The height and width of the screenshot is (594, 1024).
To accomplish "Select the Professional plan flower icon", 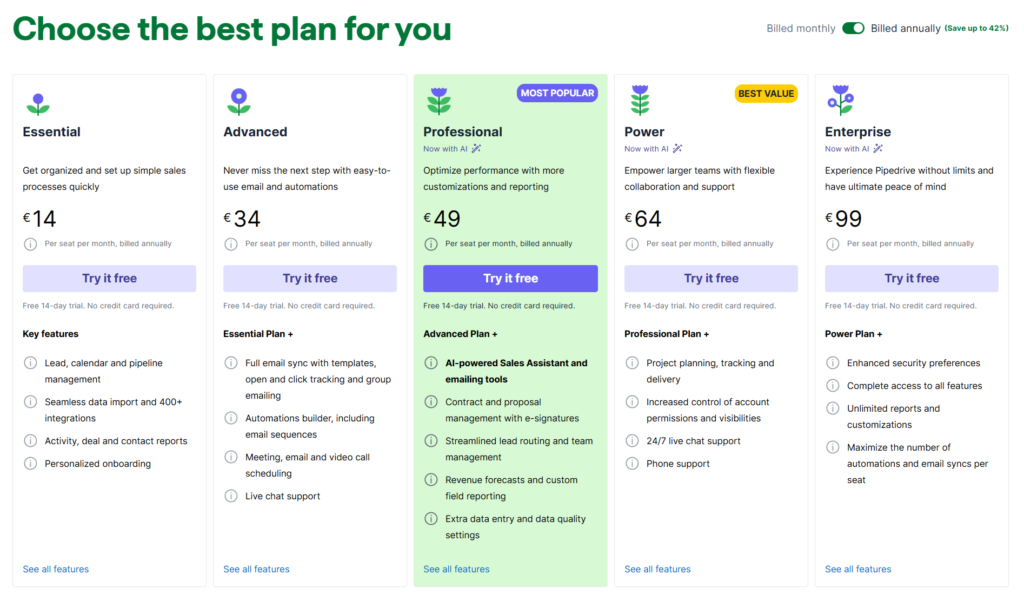I will tap(440, 102).
